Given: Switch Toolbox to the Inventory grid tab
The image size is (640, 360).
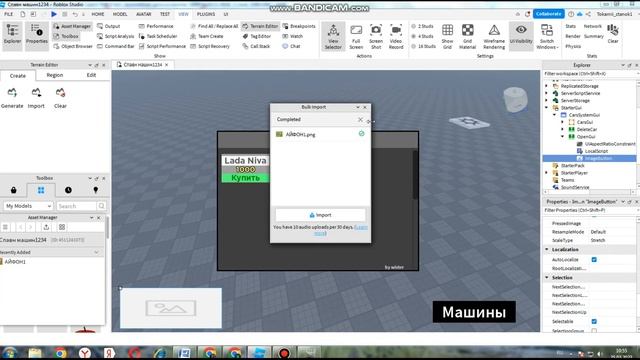Looking at the screenshot, I should tap(41, 190).
